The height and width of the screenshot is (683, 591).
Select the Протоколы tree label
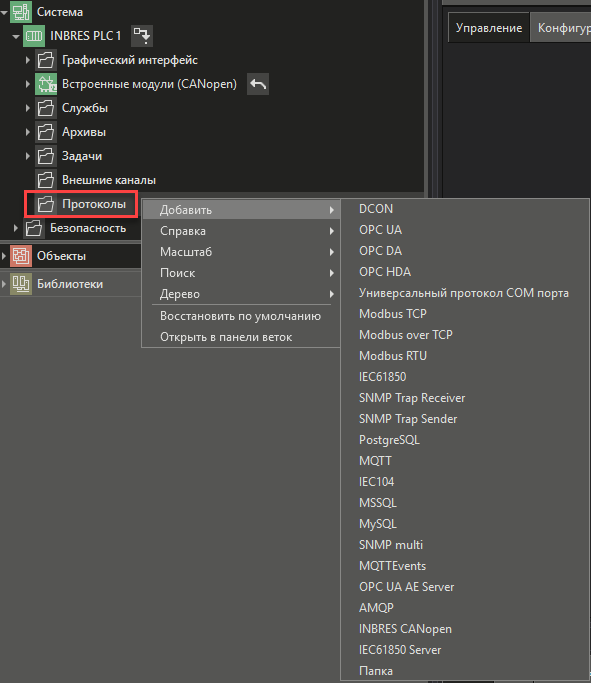pos(94,204)
